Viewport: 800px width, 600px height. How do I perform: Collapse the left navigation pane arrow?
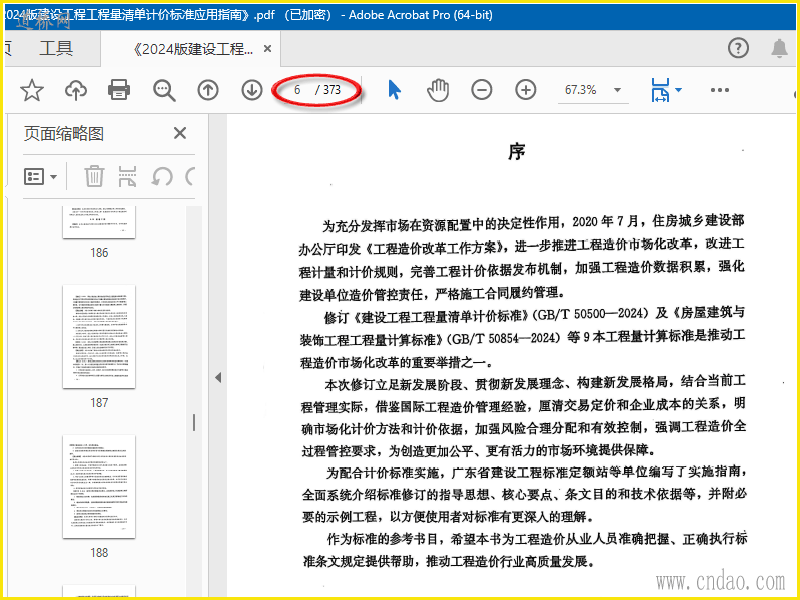pos(218,377)
